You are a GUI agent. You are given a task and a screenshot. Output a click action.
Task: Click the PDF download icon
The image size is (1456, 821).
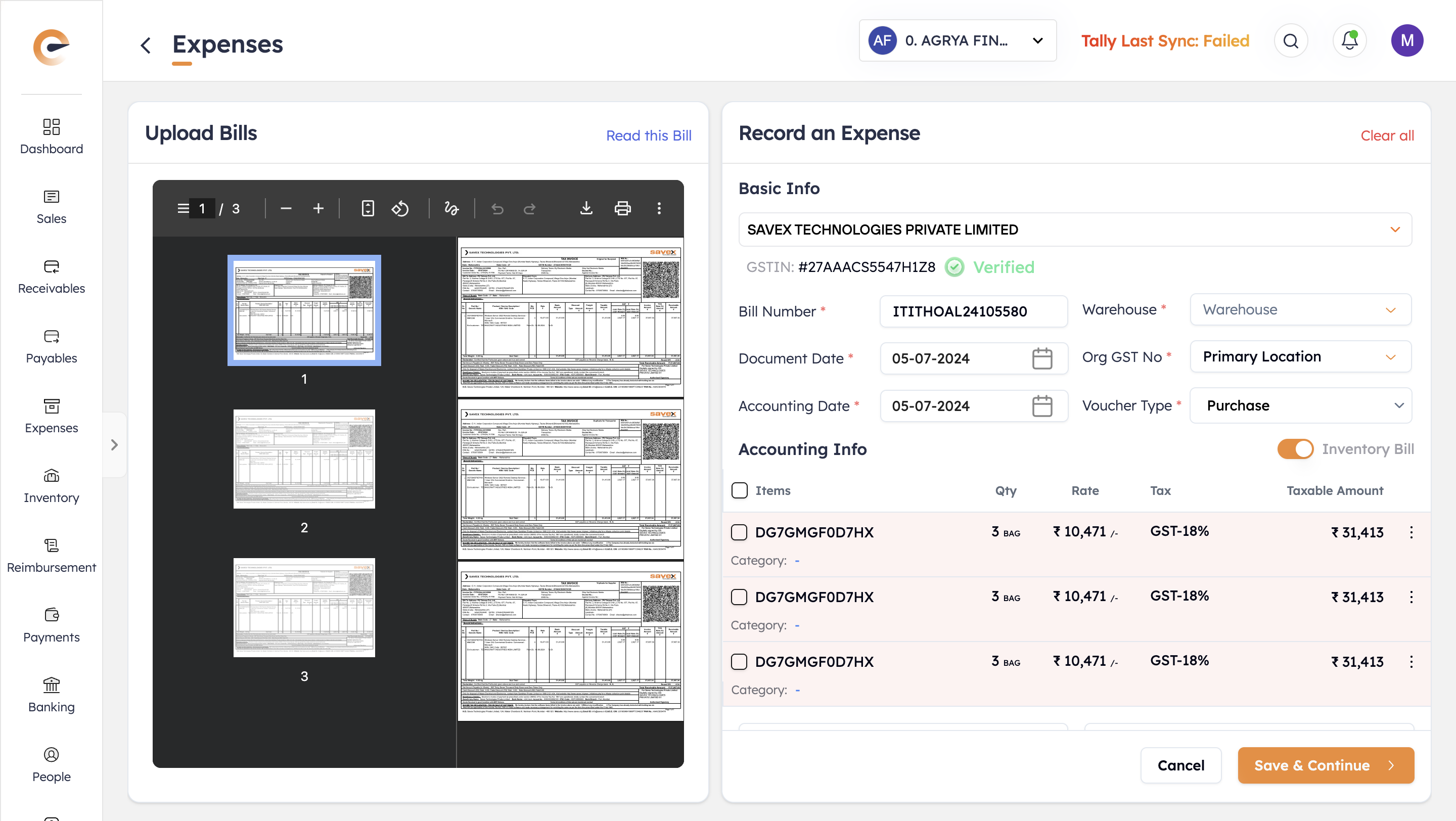[586, 208]
